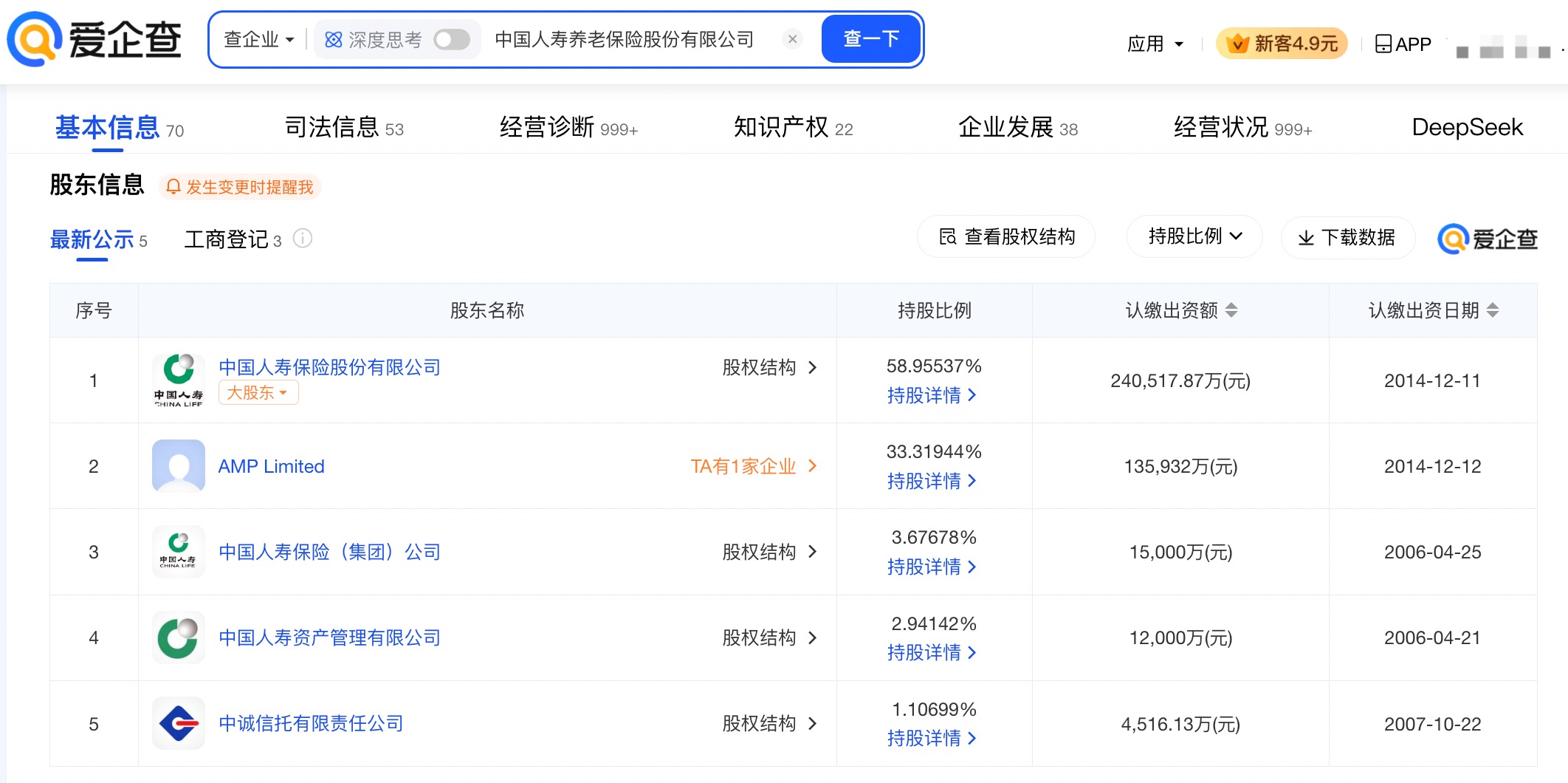Open 持股详情 under 1.10699%
This screenshot has height=783, width=1568.
click(x=932, y=738)
